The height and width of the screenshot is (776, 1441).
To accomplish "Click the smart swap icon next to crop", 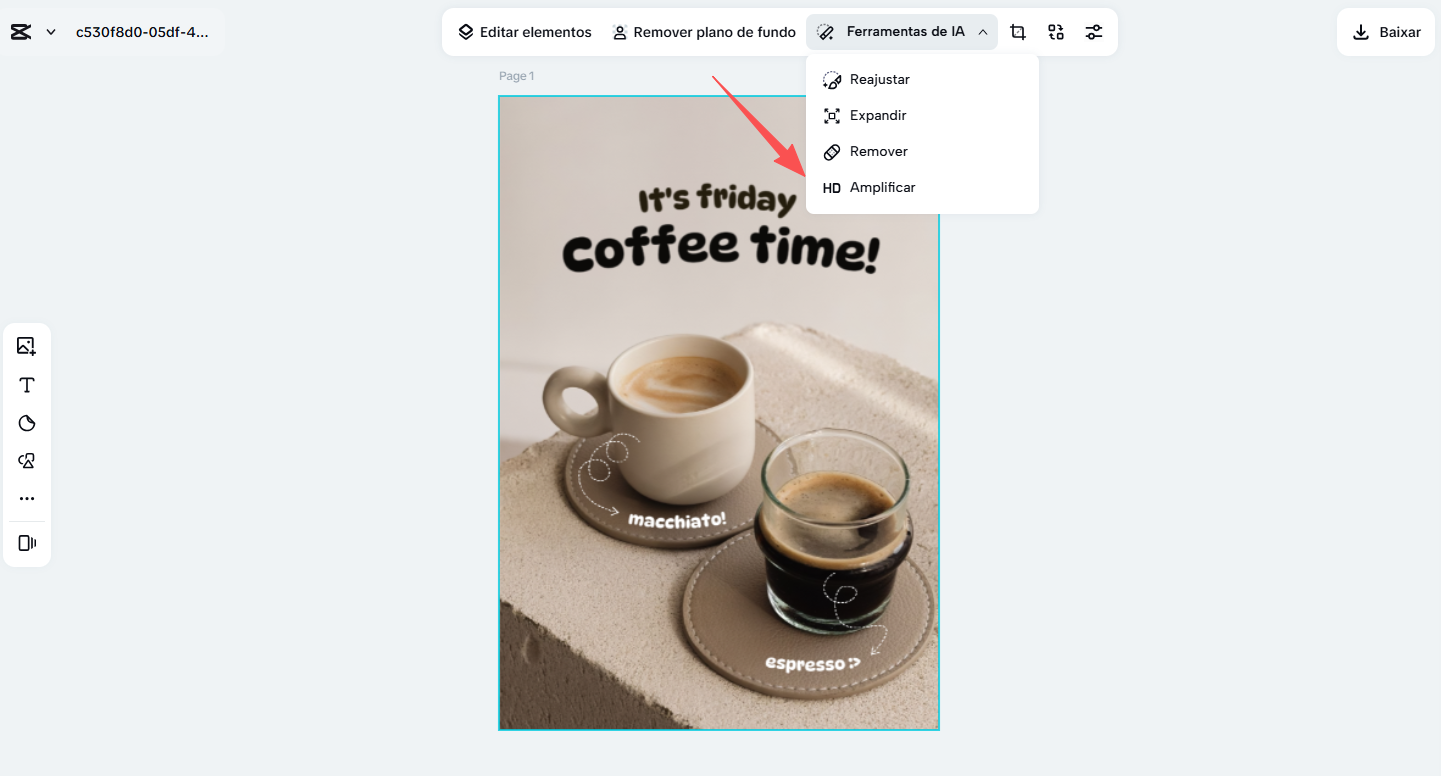I will click(1056, 32).
